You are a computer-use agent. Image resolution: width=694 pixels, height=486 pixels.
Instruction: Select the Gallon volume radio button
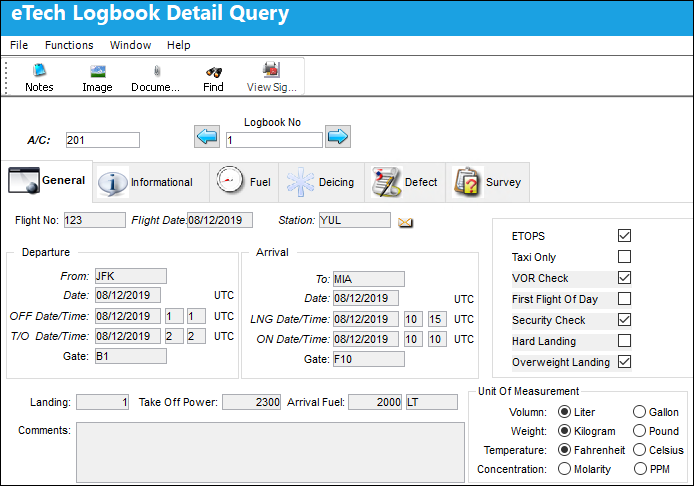[640, 412]
